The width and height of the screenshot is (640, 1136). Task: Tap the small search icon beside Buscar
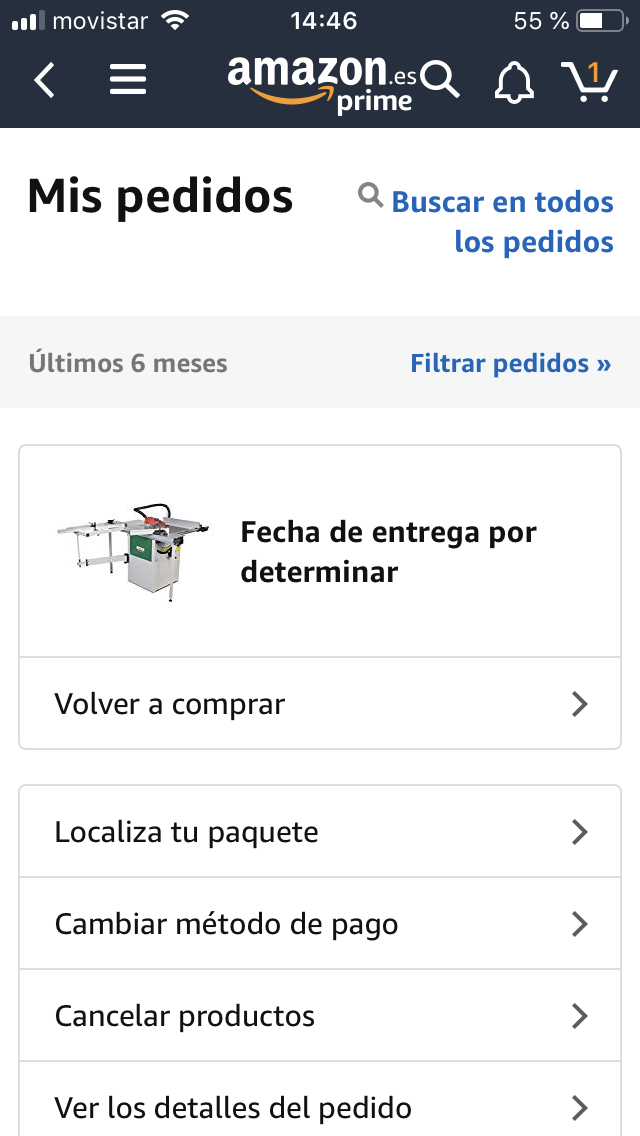[371, 196]
